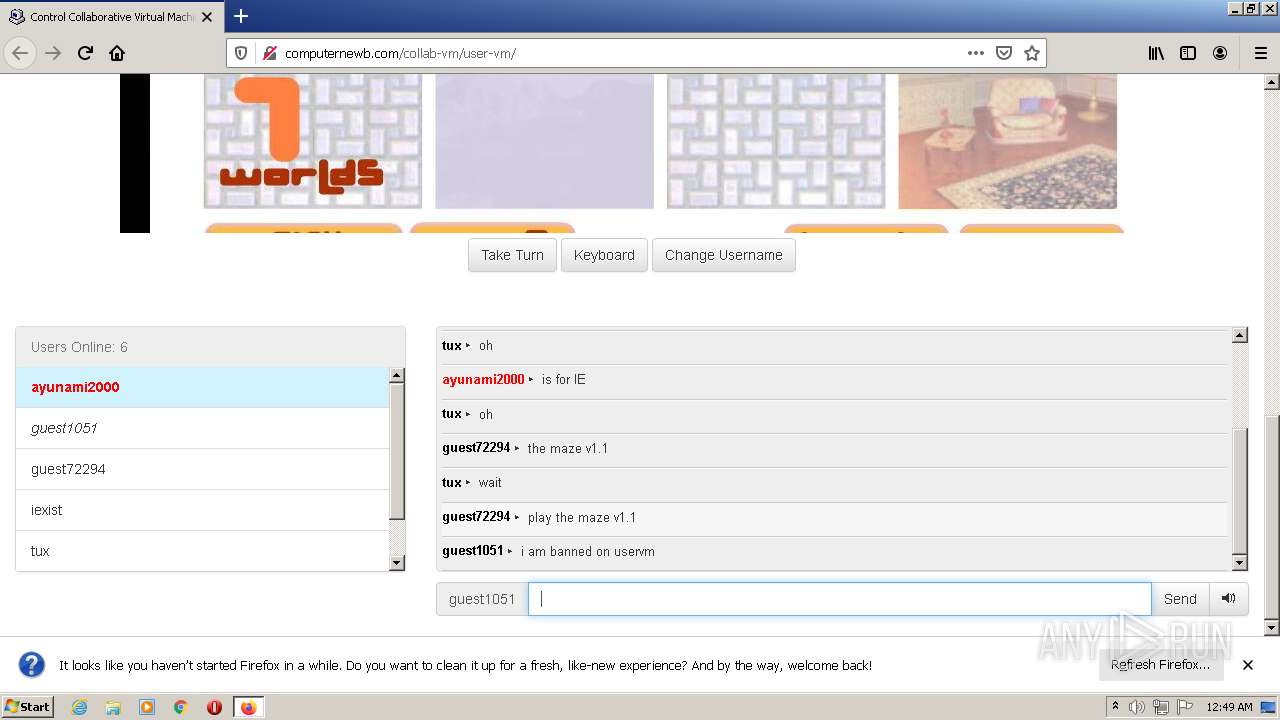Image resolution: width=1280 pixels, height=720 pixels.
Task: Toggle chat sound speaker button
Action: pyautogui.click(x=1228, y=599)
